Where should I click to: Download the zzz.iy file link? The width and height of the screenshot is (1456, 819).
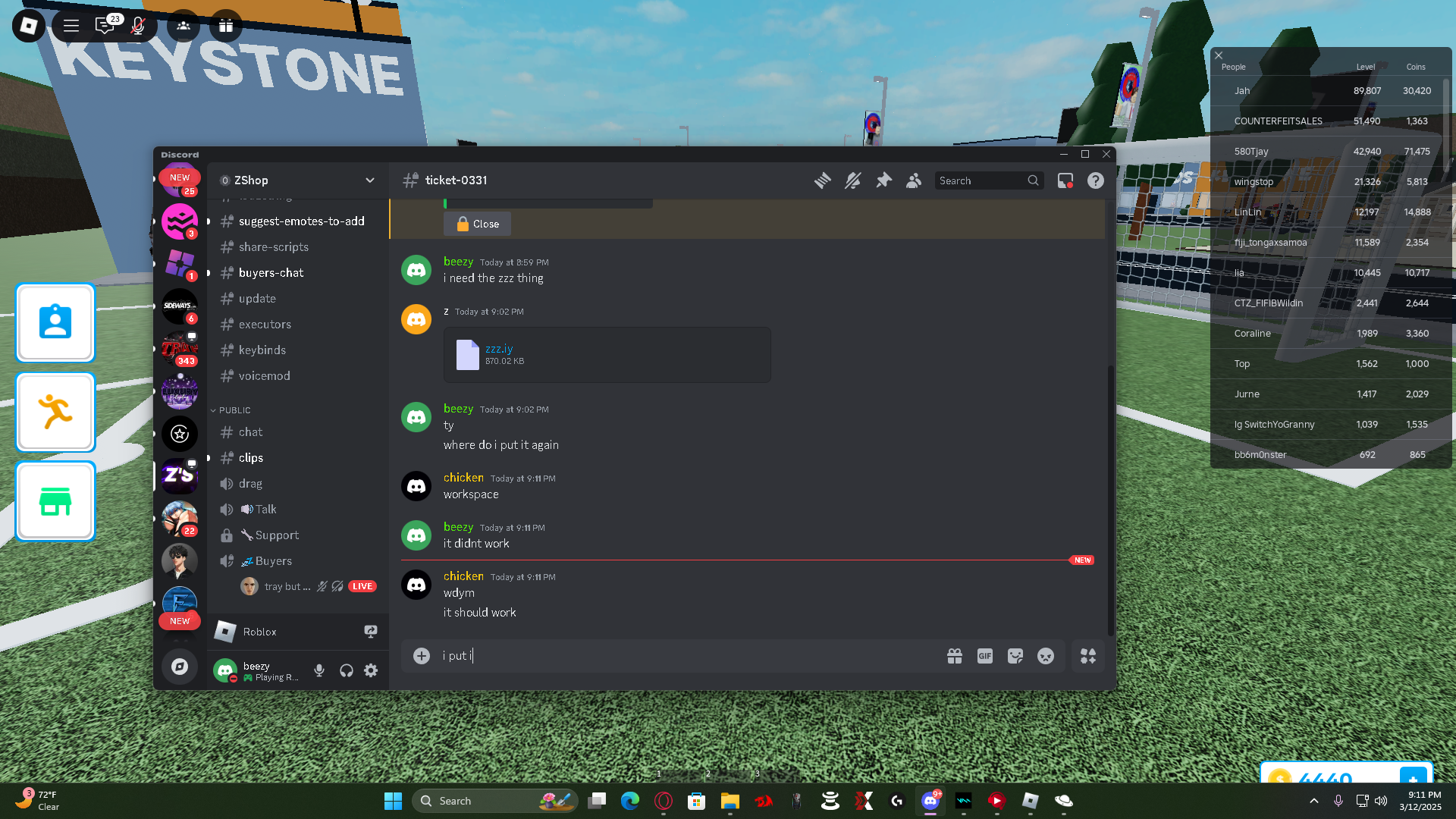point(499,349)
